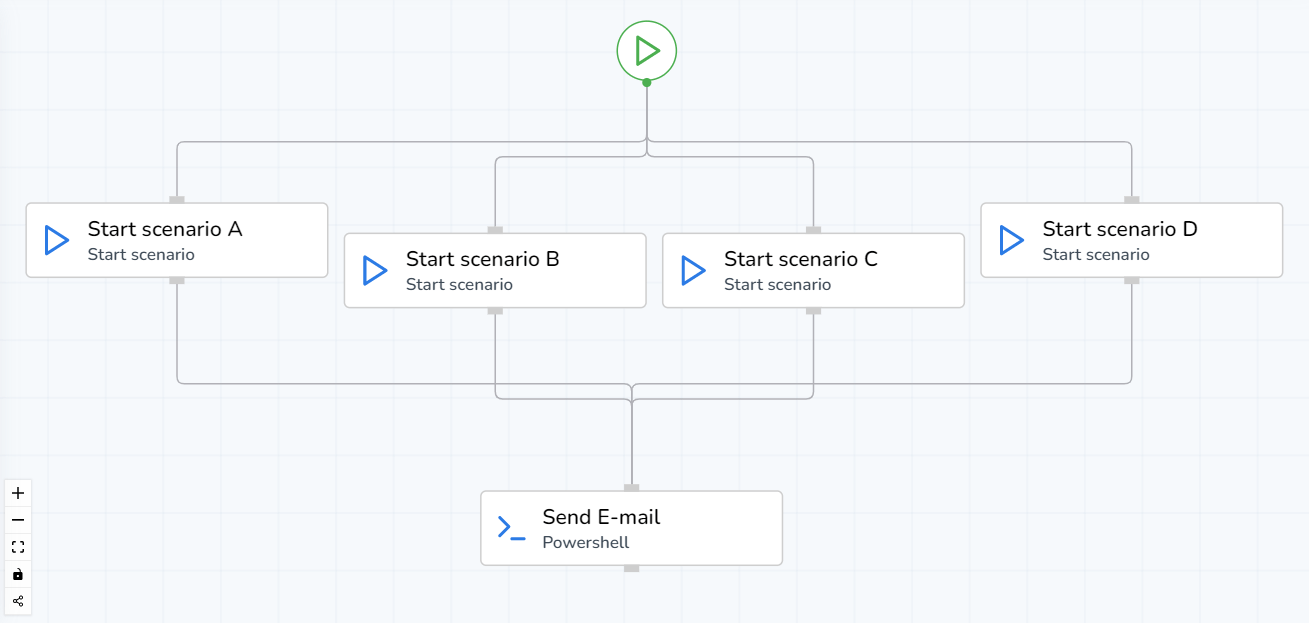This screenshot has height=623, width=1309.
Task: Select the play icon on Start scenario C
Action: click(692, 269)
